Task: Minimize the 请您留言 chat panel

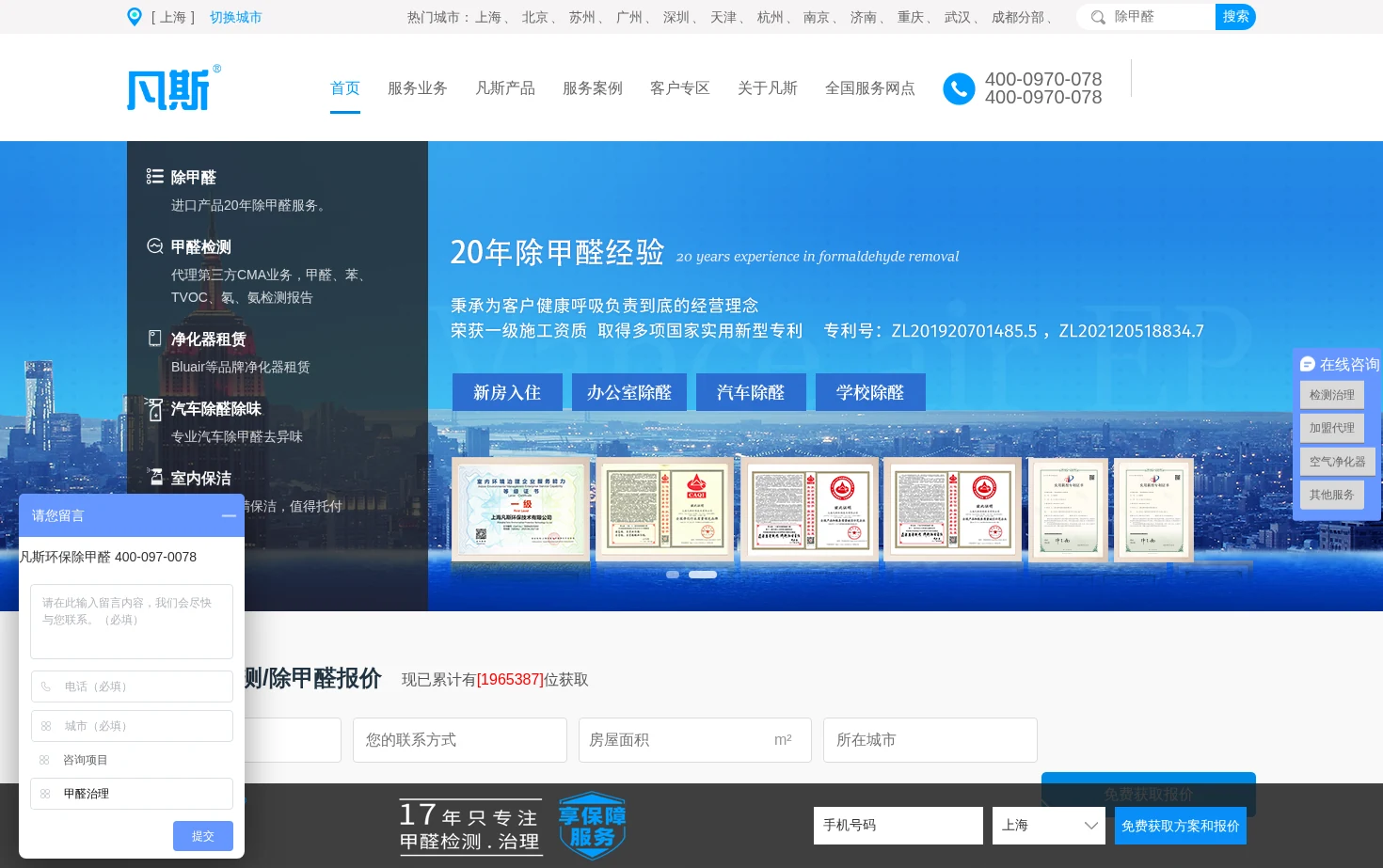Action: click(229, 515)
